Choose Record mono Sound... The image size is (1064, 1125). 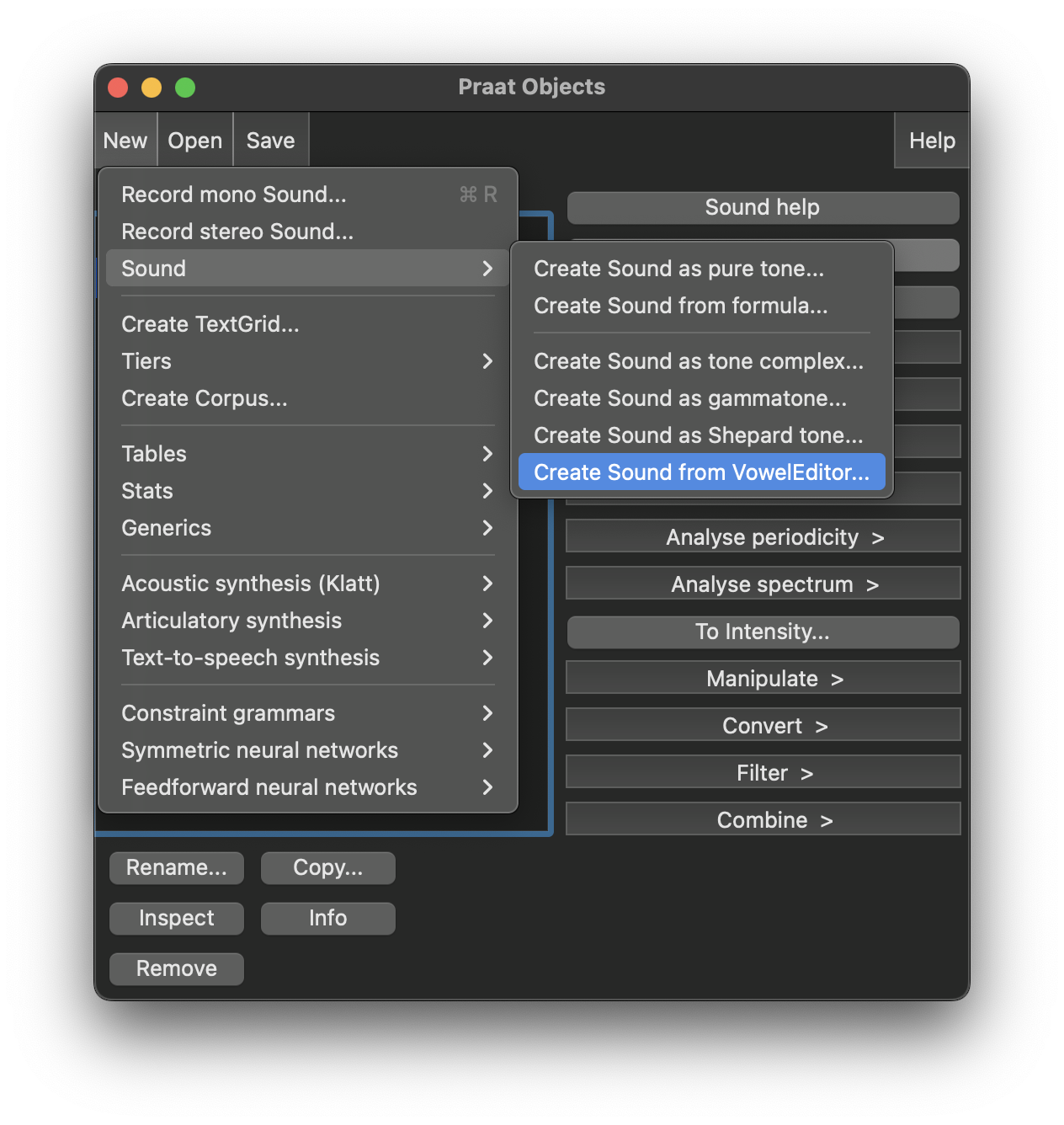[x=308, y=195]
